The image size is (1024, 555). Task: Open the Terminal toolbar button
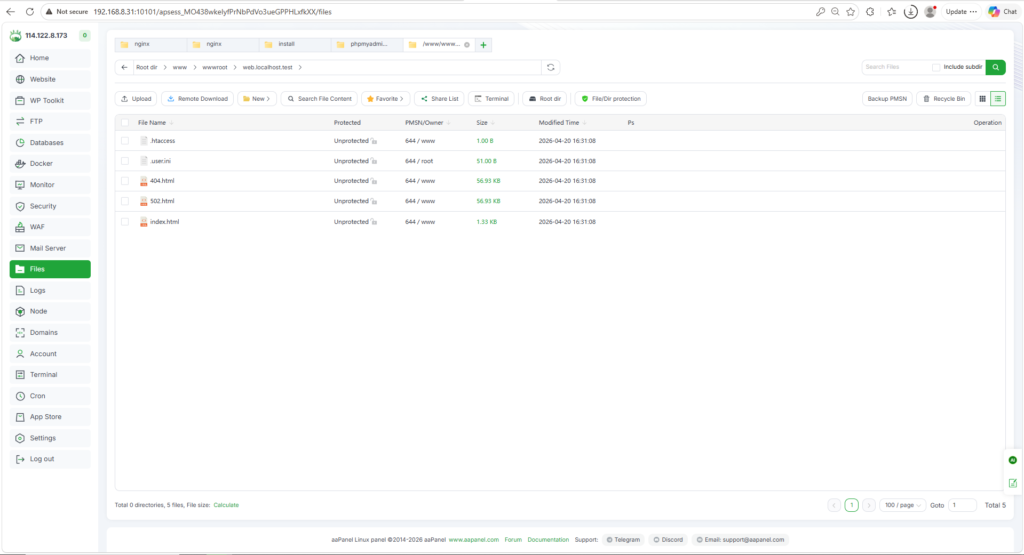(x=491, y=99)
